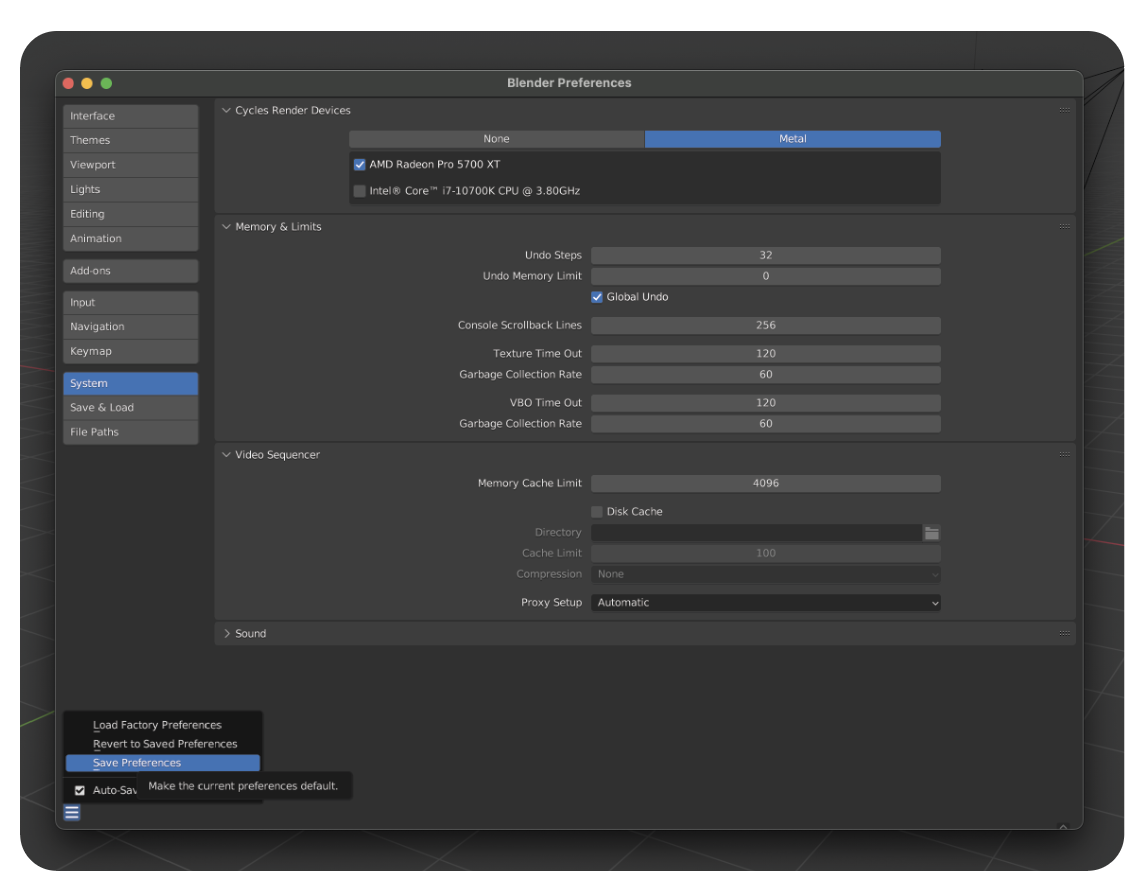Click the Cache Limit value field

[x=765, y=553]
